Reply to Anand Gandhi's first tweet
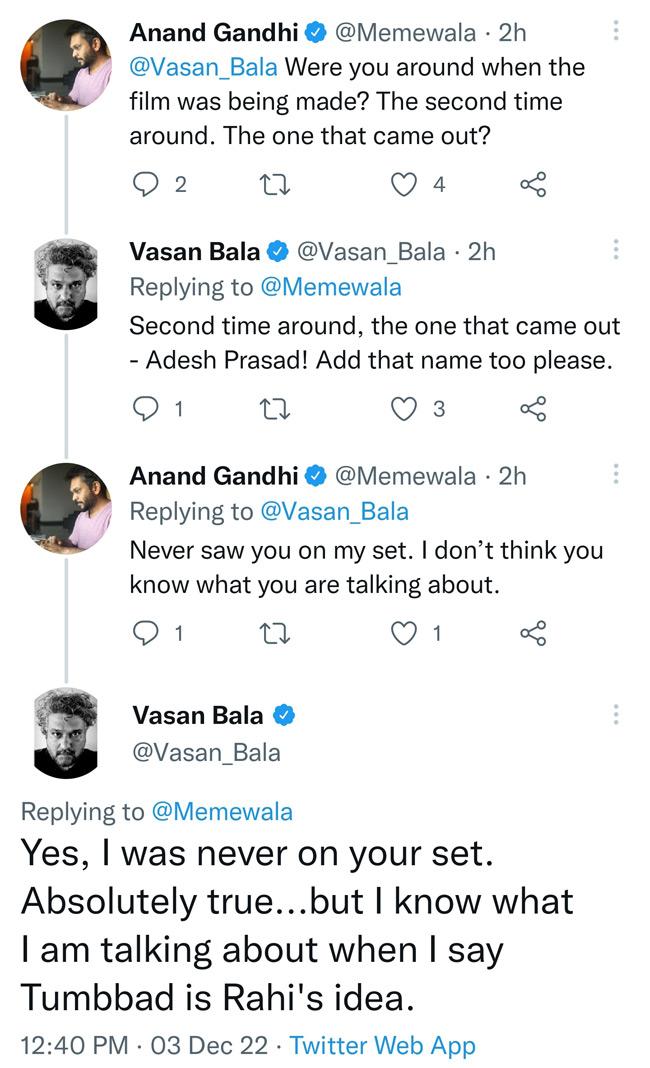Viewport: 650px width, 1068px height. point(147,184)
